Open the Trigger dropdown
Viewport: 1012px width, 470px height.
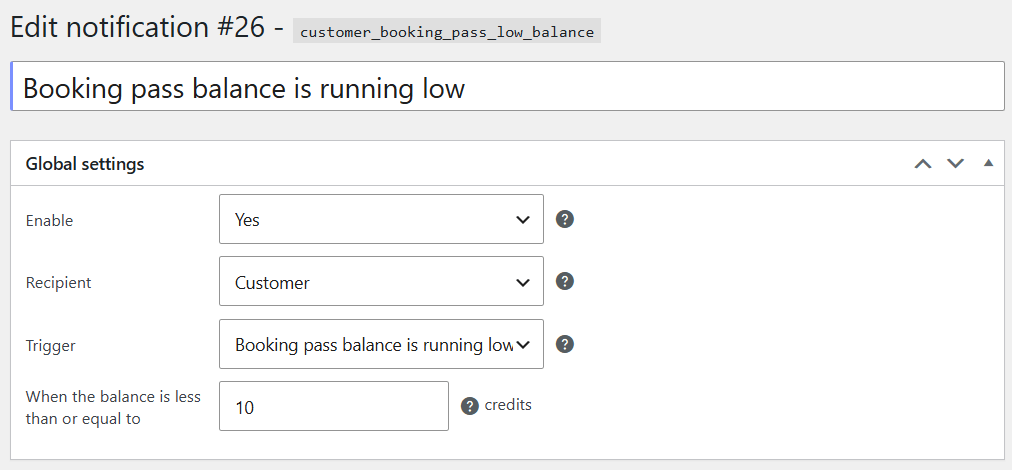coord(381,344)
